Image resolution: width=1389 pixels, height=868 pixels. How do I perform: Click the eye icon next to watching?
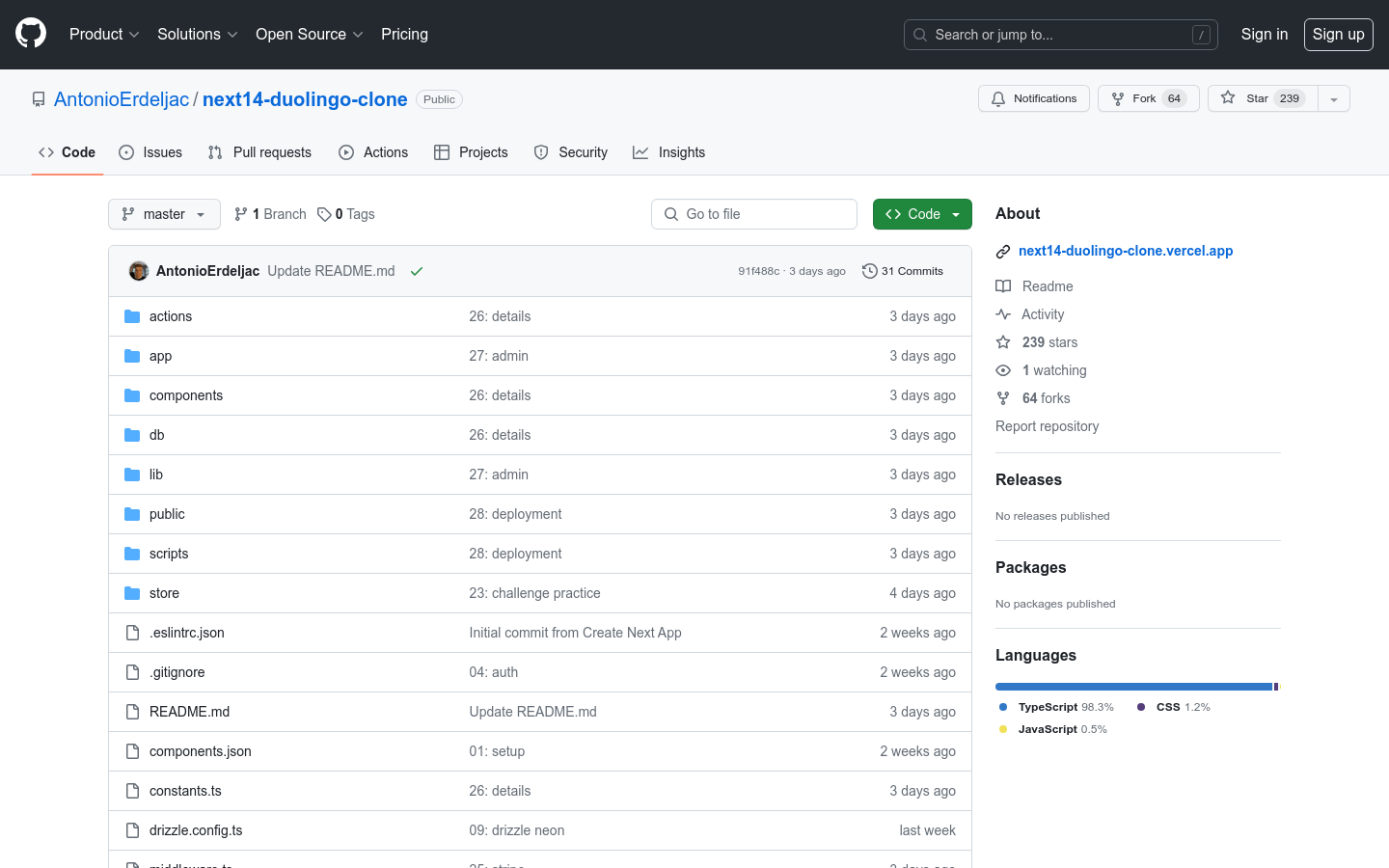1003,370
